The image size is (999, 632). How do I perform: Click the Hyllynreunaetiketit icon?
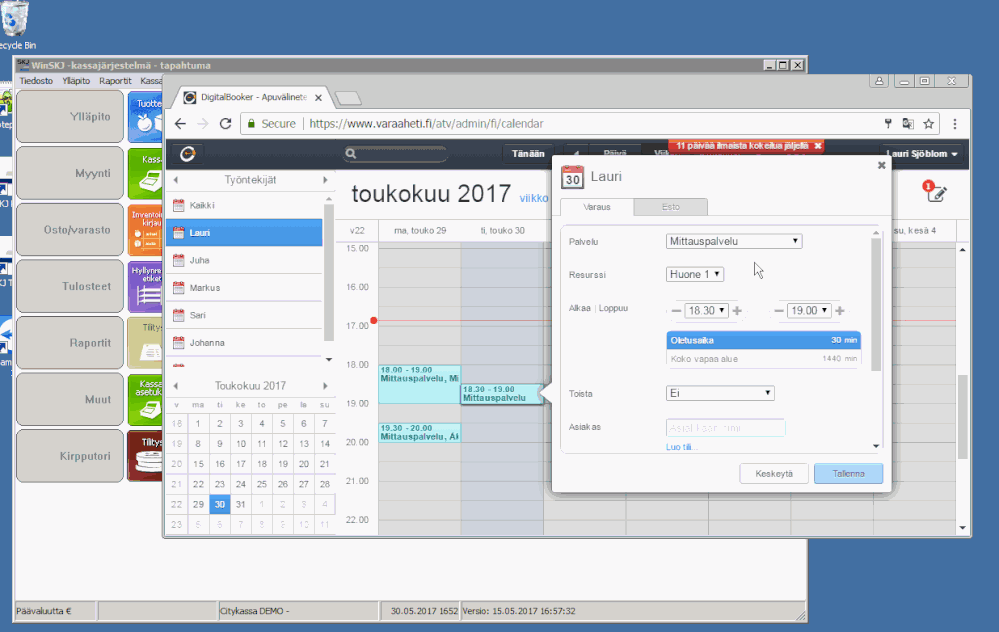[145, 285]
